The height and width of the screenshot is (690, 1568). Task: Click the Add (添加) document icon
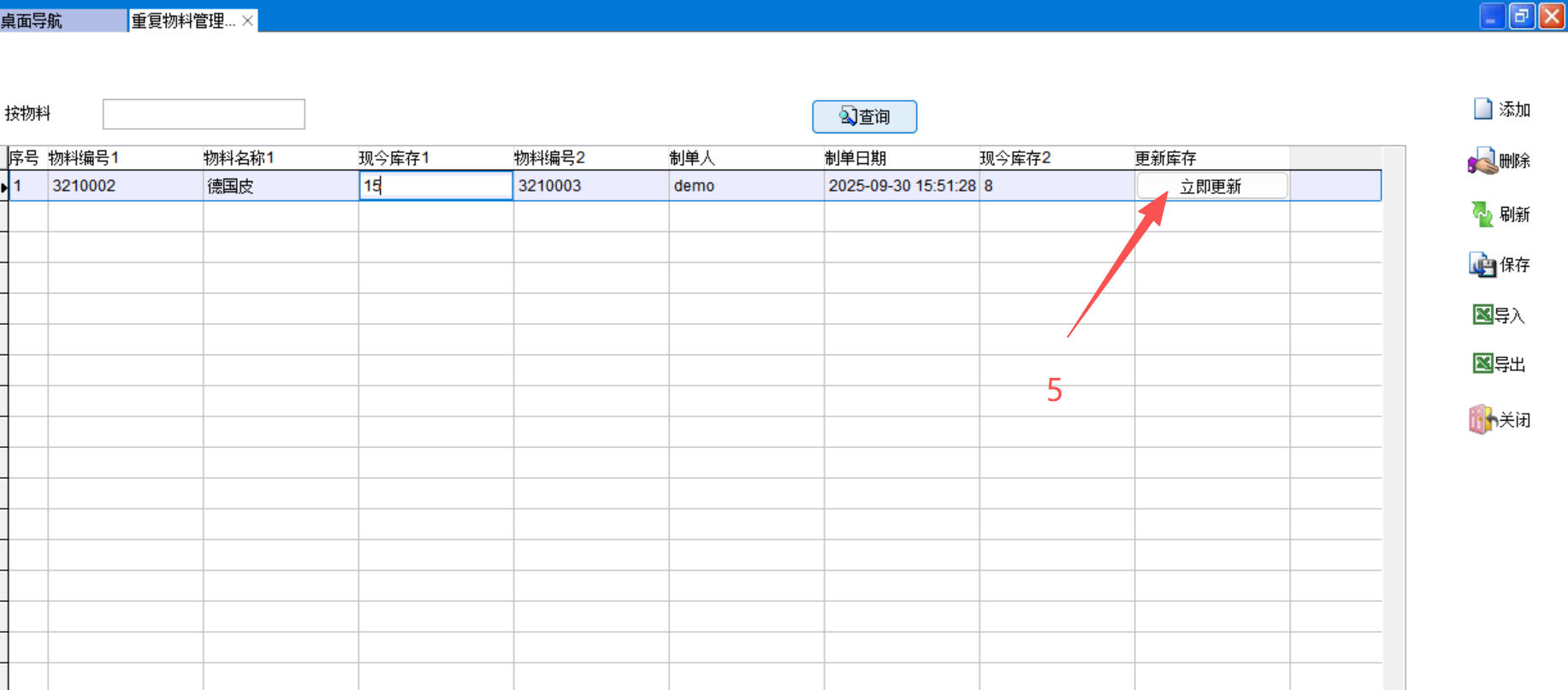coord(1482,109)
